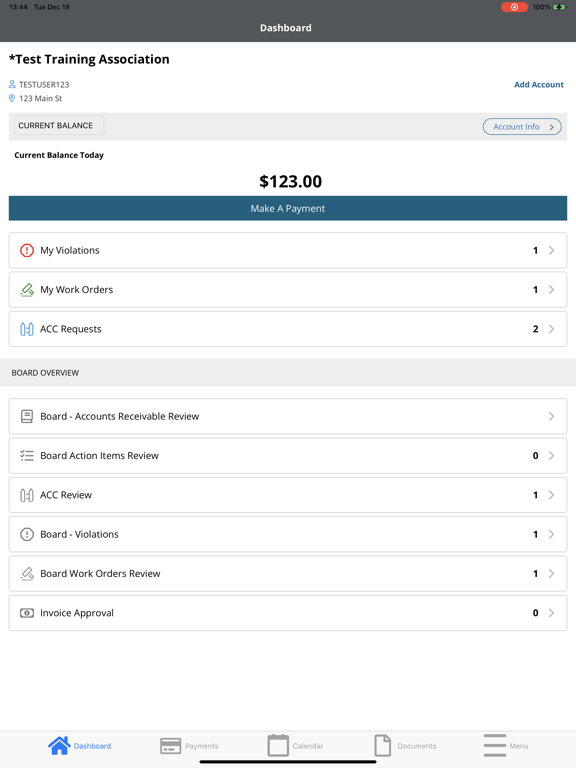Tap the red screen recording indicator

point(514,7)
